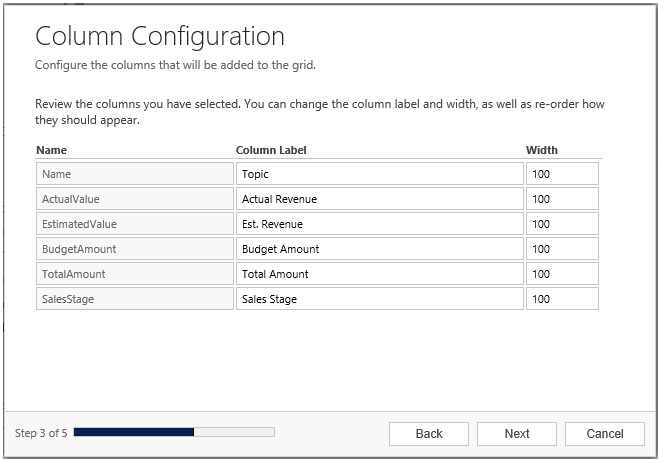
Task: Click the Column Configuration title
Action: 160,37
